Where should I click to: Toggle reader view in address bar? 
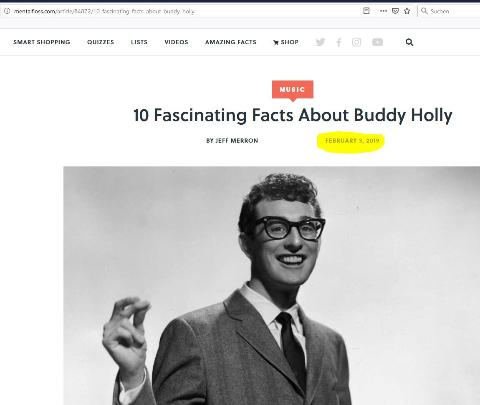point(366,11)
